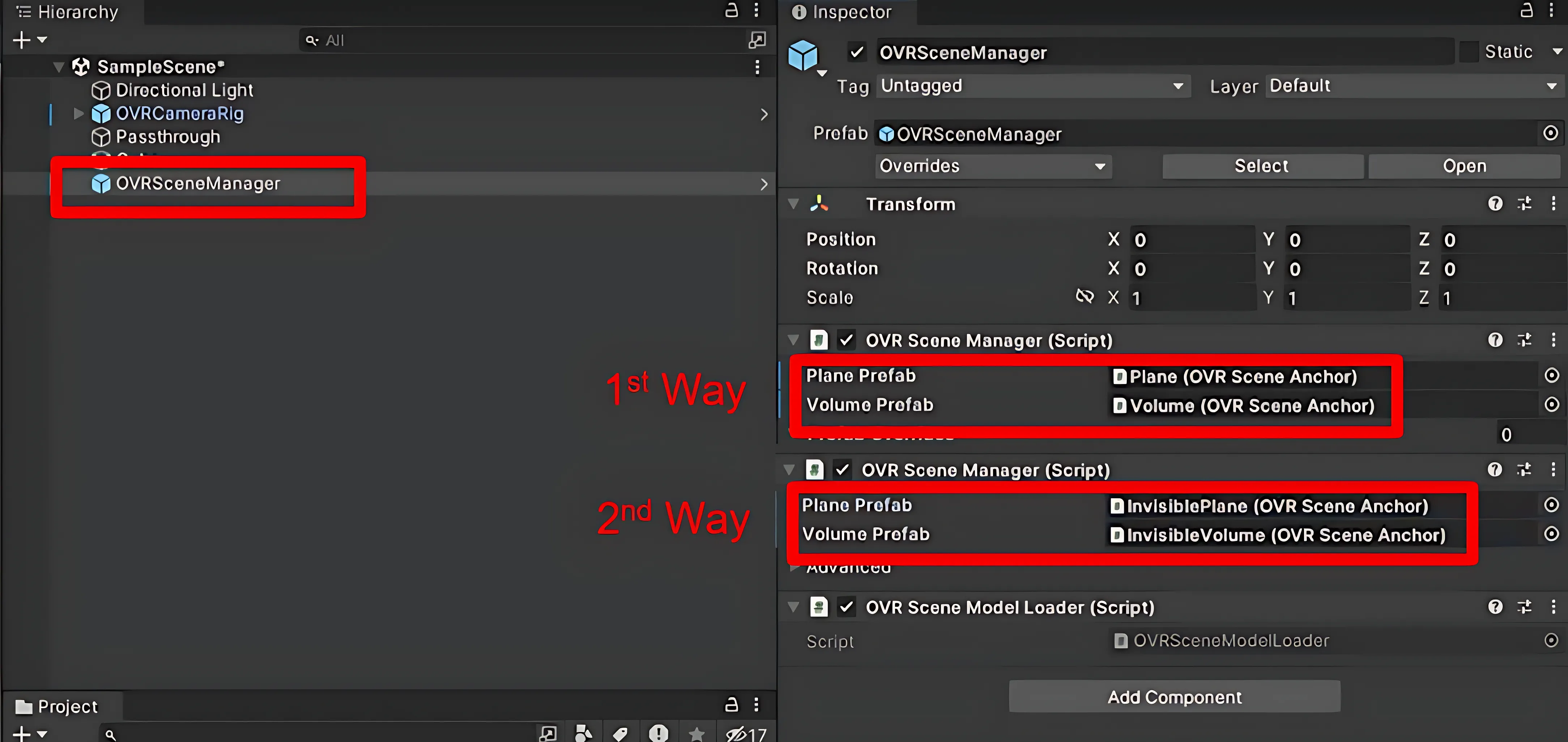This screenshot has height=742, width=1568.
Task: Click the Add Component button
Action: click(1174, 696)
